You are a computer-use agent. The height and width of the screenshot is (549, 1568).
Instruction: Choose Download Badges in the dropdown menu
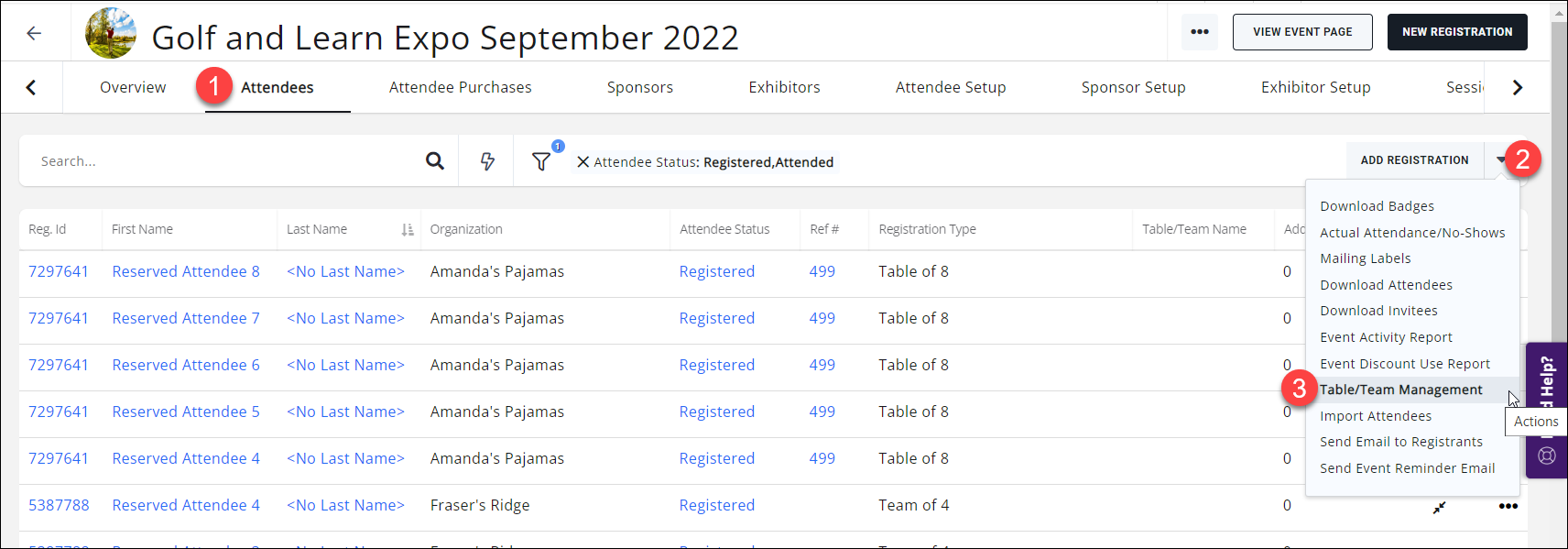1377,206
